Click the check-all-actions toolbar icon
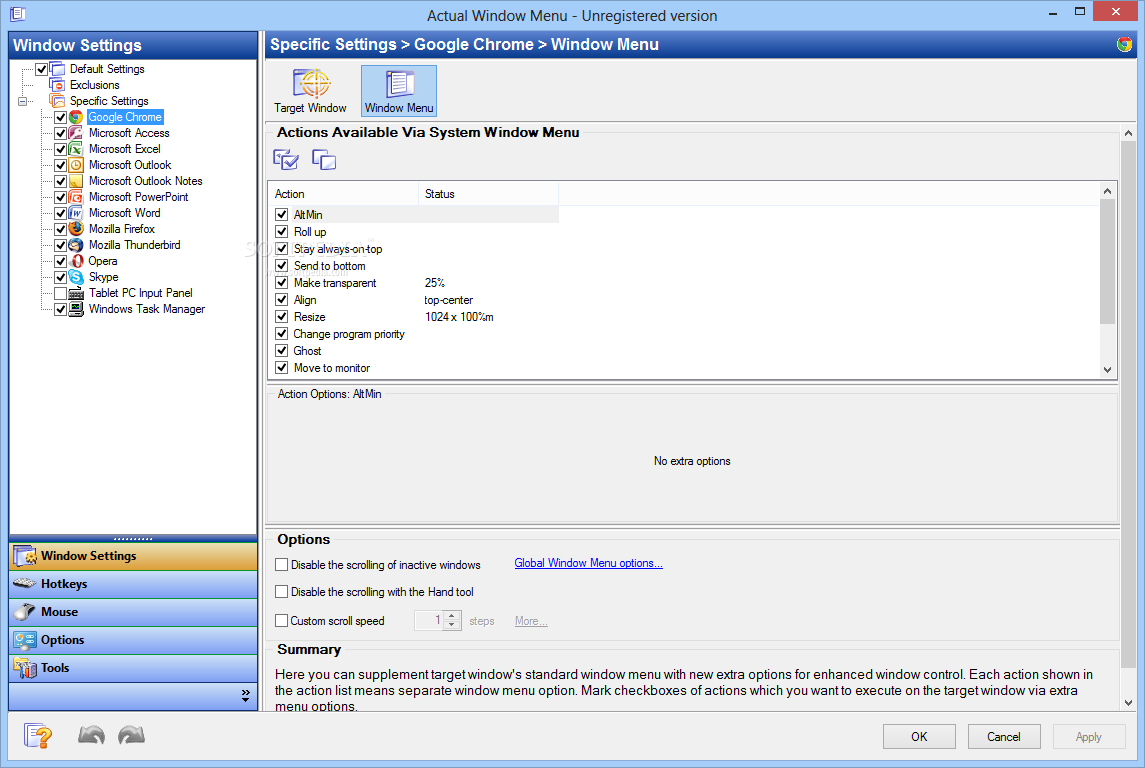The width and height of the screenshot is (1145, 768). point(286,159)
